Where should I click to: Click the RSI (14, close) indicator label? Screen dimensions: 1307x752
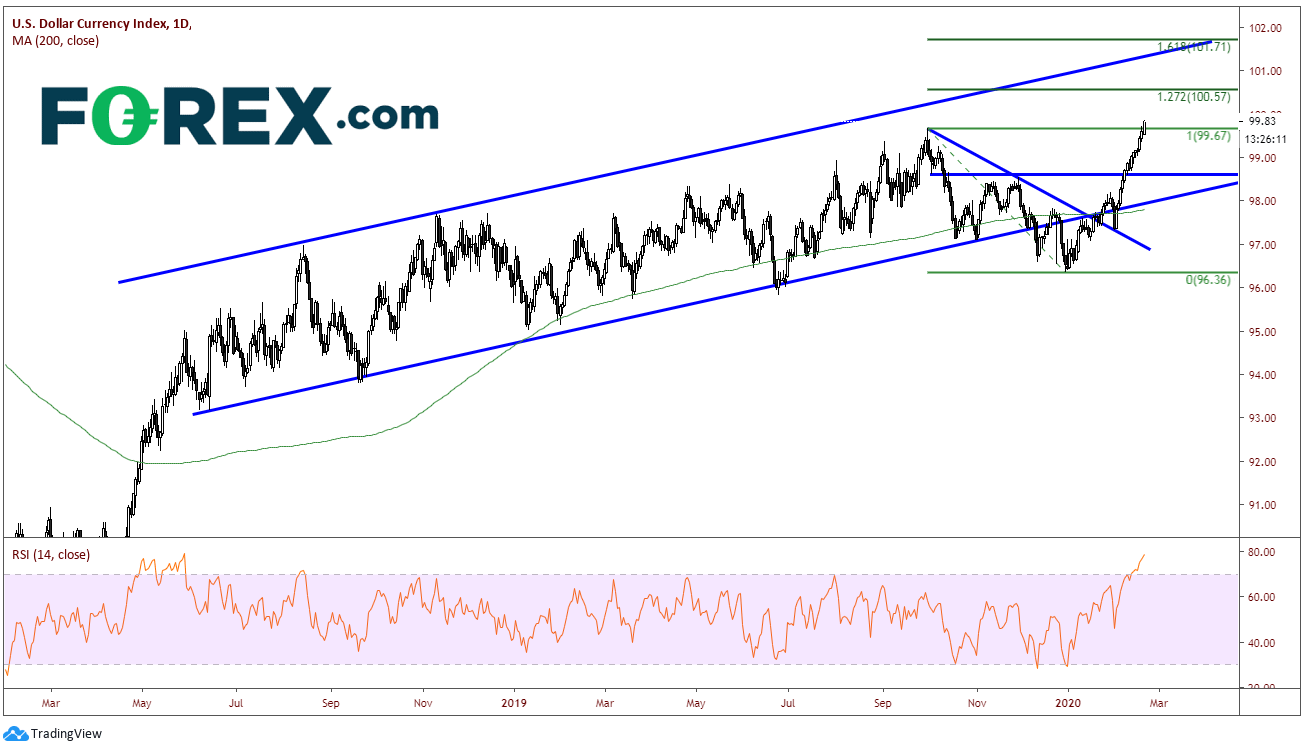[x=51, y=554]
